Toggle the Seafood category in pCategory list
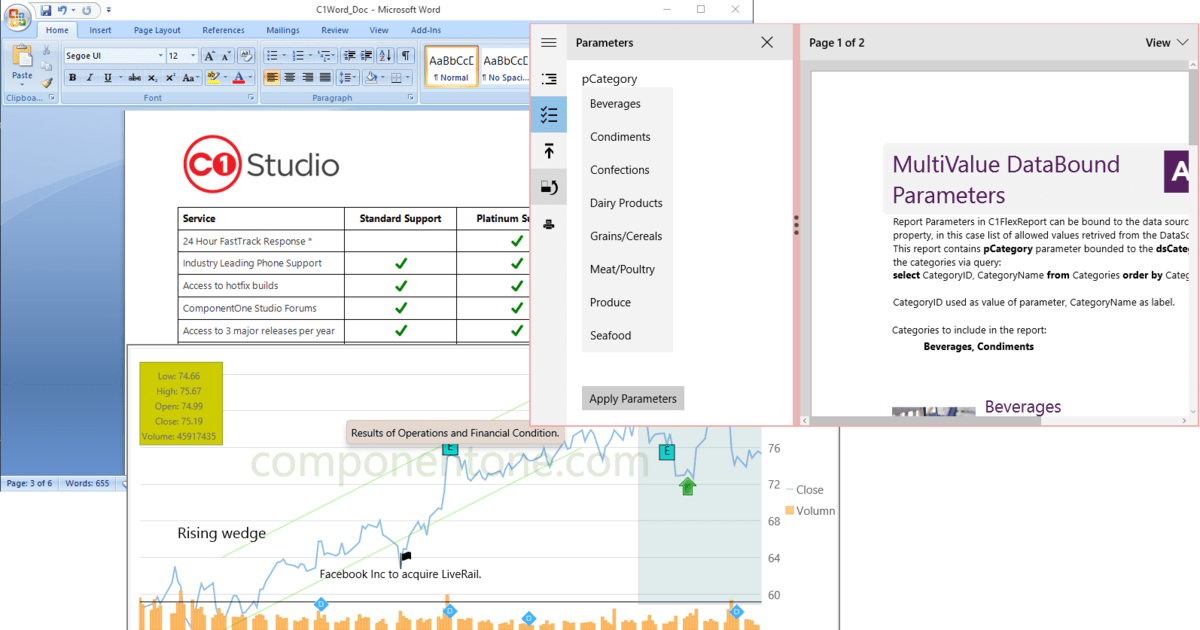 click(627, 336)
